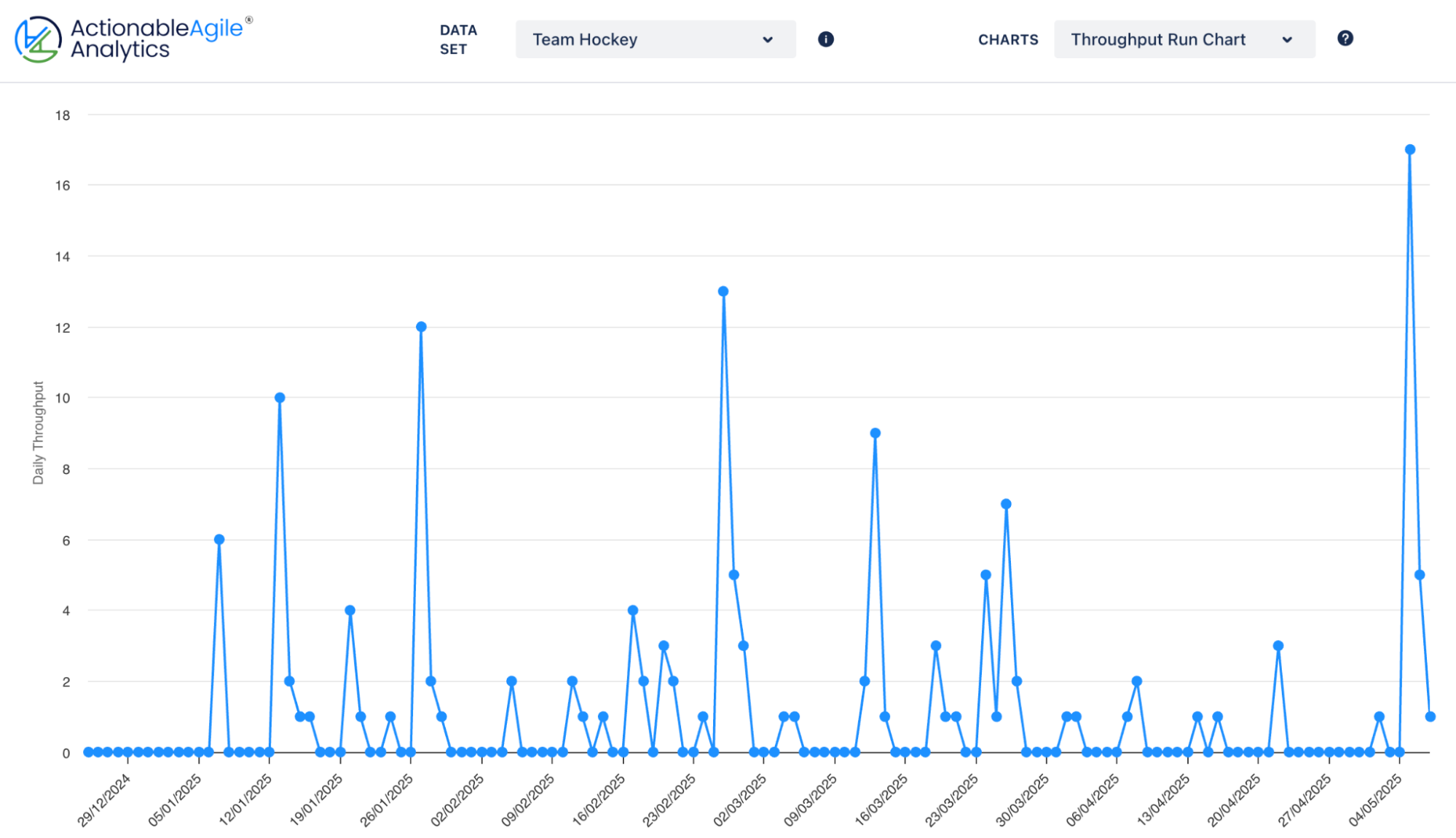Click the first data point with value 6

pyautogui.click(x=219, y=539)
